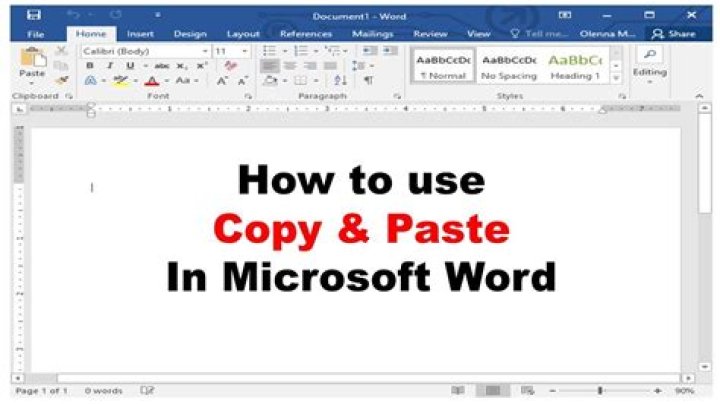Click Increase Indent icon
Image resolution: width=720 pixels, height=404 pixels.
(390, 50)
